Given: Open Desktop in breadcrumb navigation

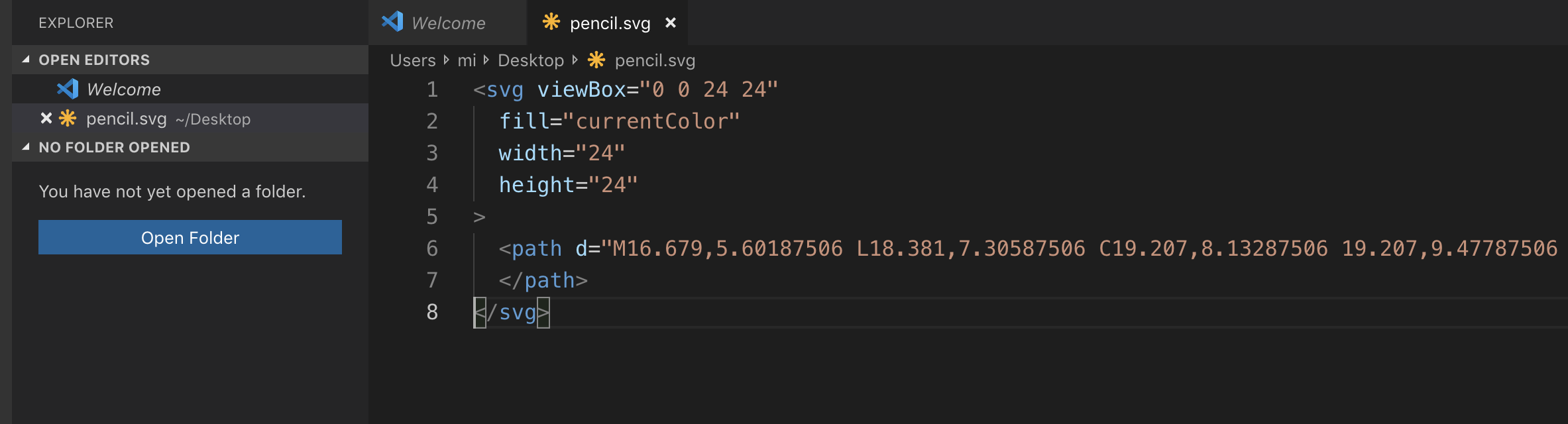Looking at the screenshot, I should (530, 60).
